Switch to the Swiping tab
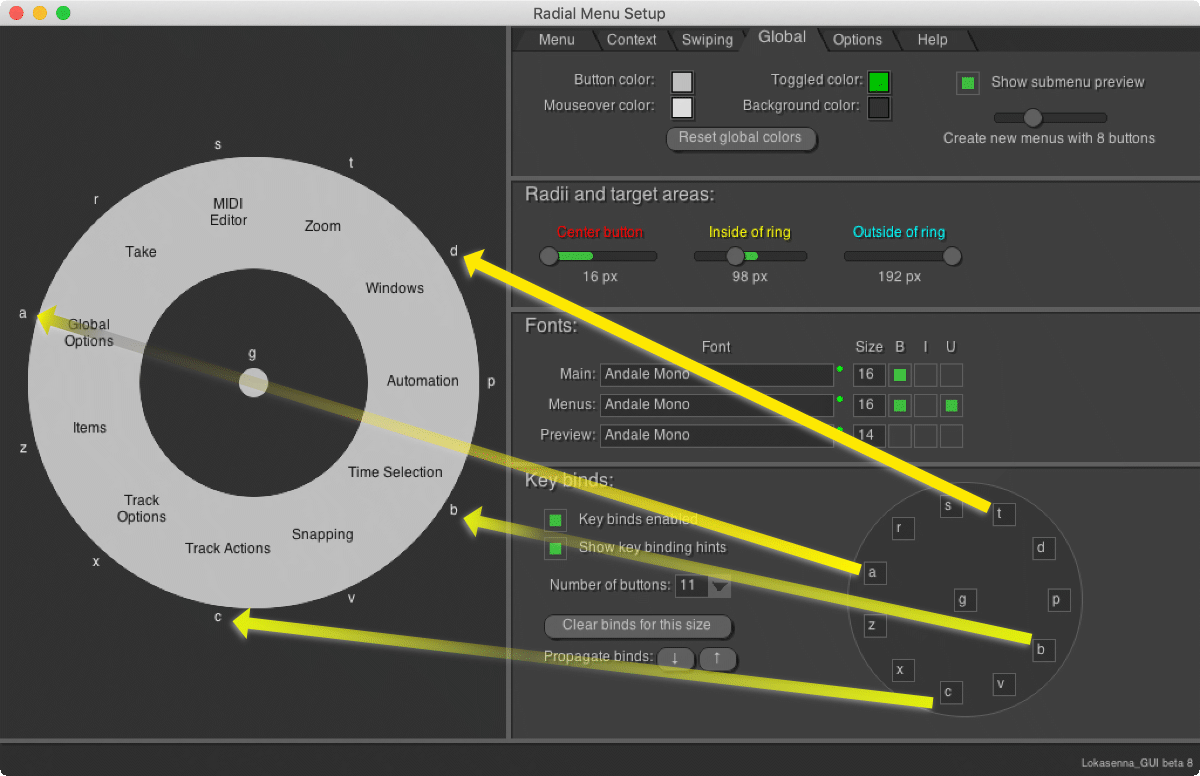 coord(707,40)
